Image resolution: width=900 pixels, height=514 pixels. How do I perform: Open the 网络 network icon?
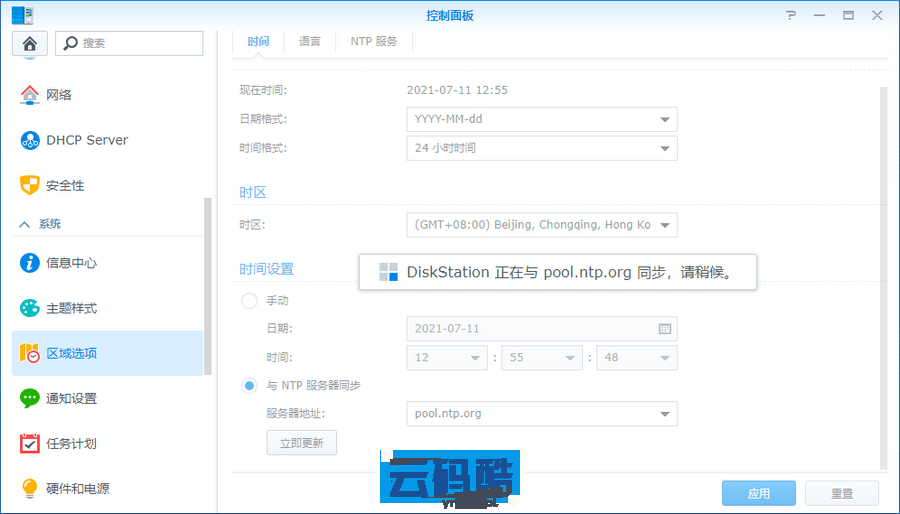(x=30, y=95)
